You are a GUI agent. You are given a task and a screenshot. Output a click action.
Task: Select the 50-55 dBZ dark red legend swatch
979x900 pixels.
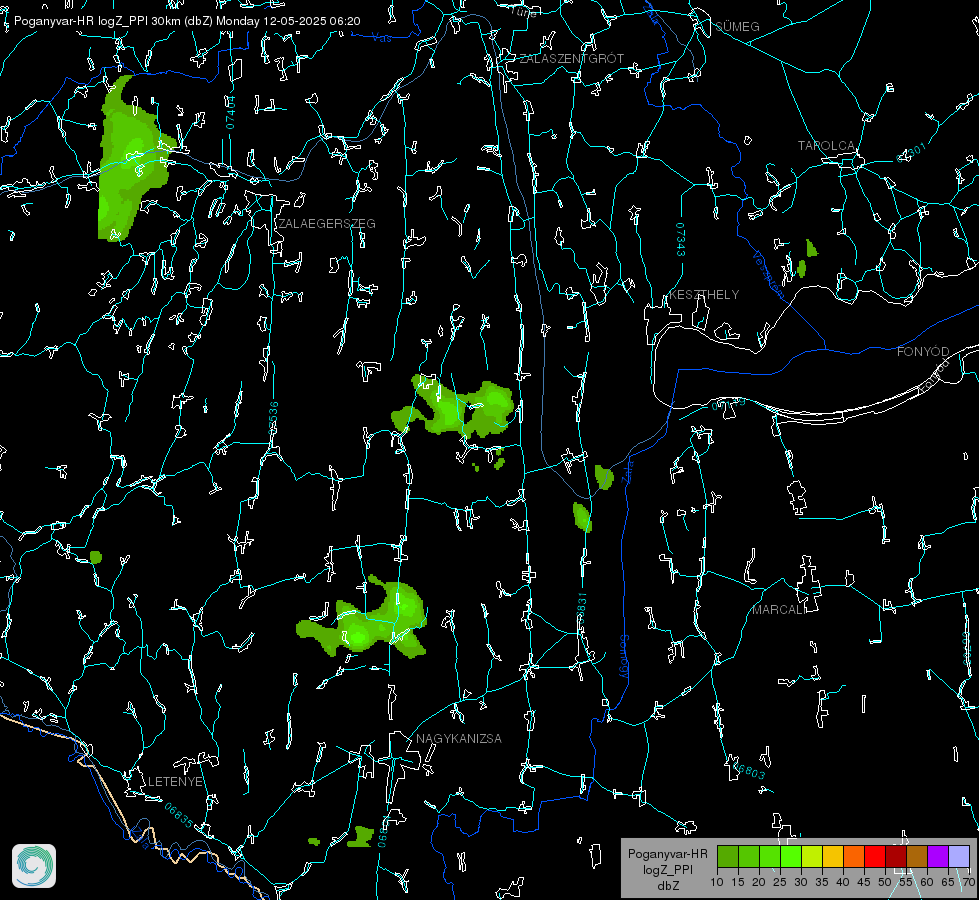pos(896,857)
